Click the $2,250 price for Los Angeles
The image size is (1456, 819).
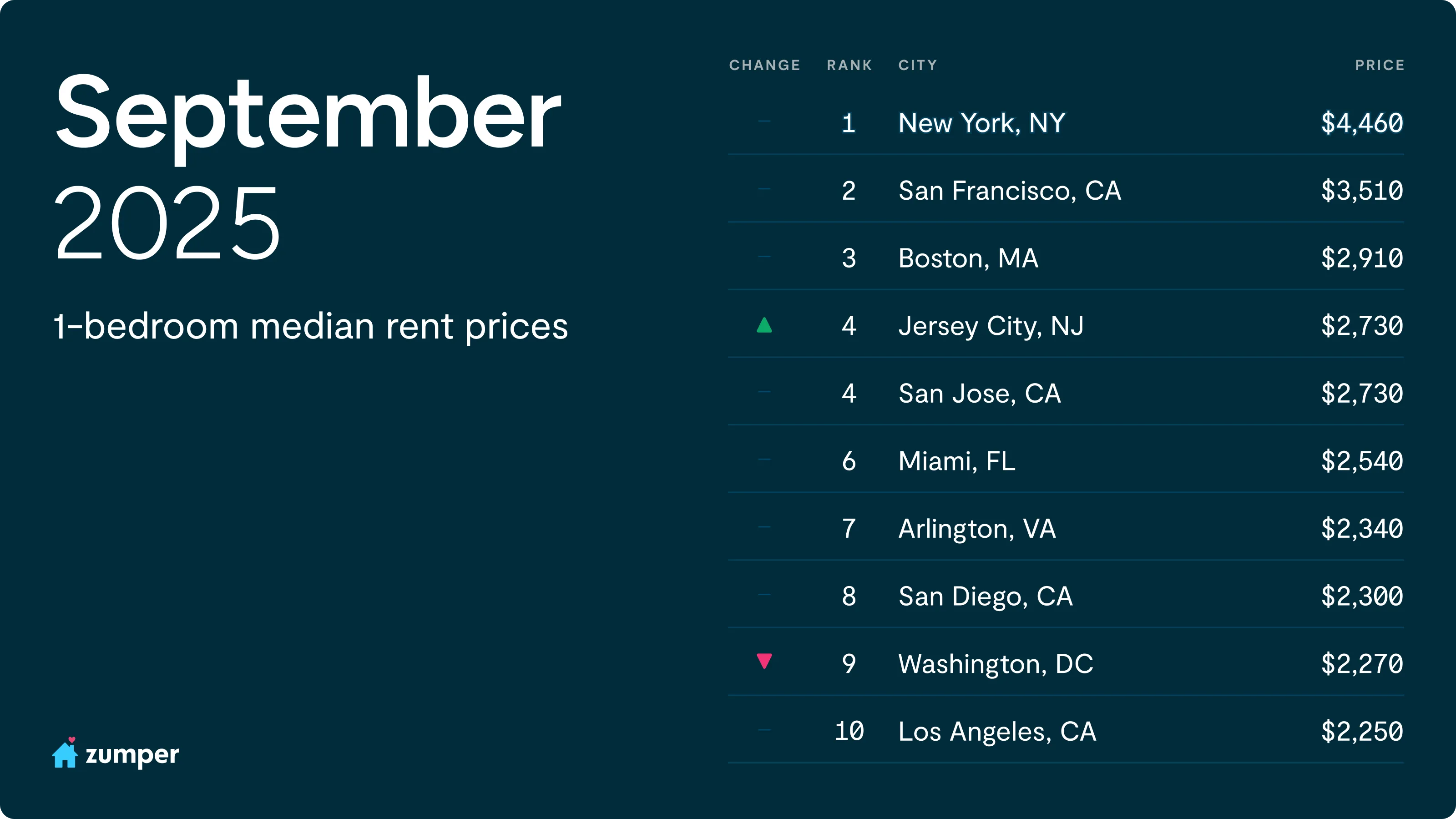point(1362,731)
